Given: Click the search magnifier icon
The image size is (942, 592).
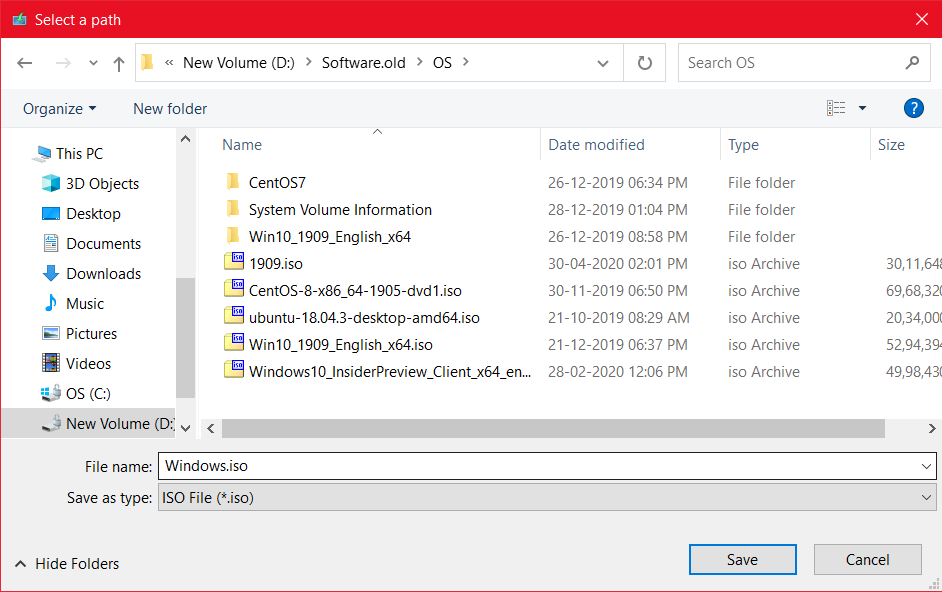Looking at the screenshot, I should (912, 63).
